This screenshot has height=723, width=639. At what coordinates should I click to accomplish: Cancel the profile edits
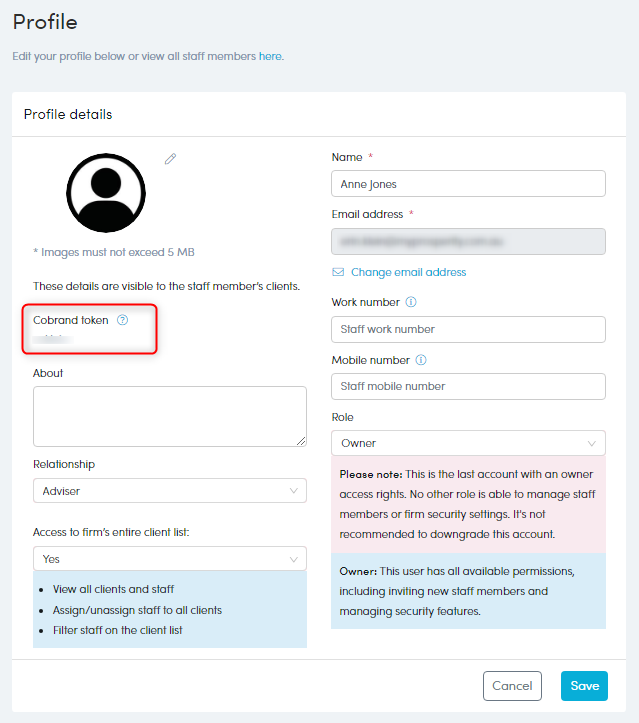[512, 686]
